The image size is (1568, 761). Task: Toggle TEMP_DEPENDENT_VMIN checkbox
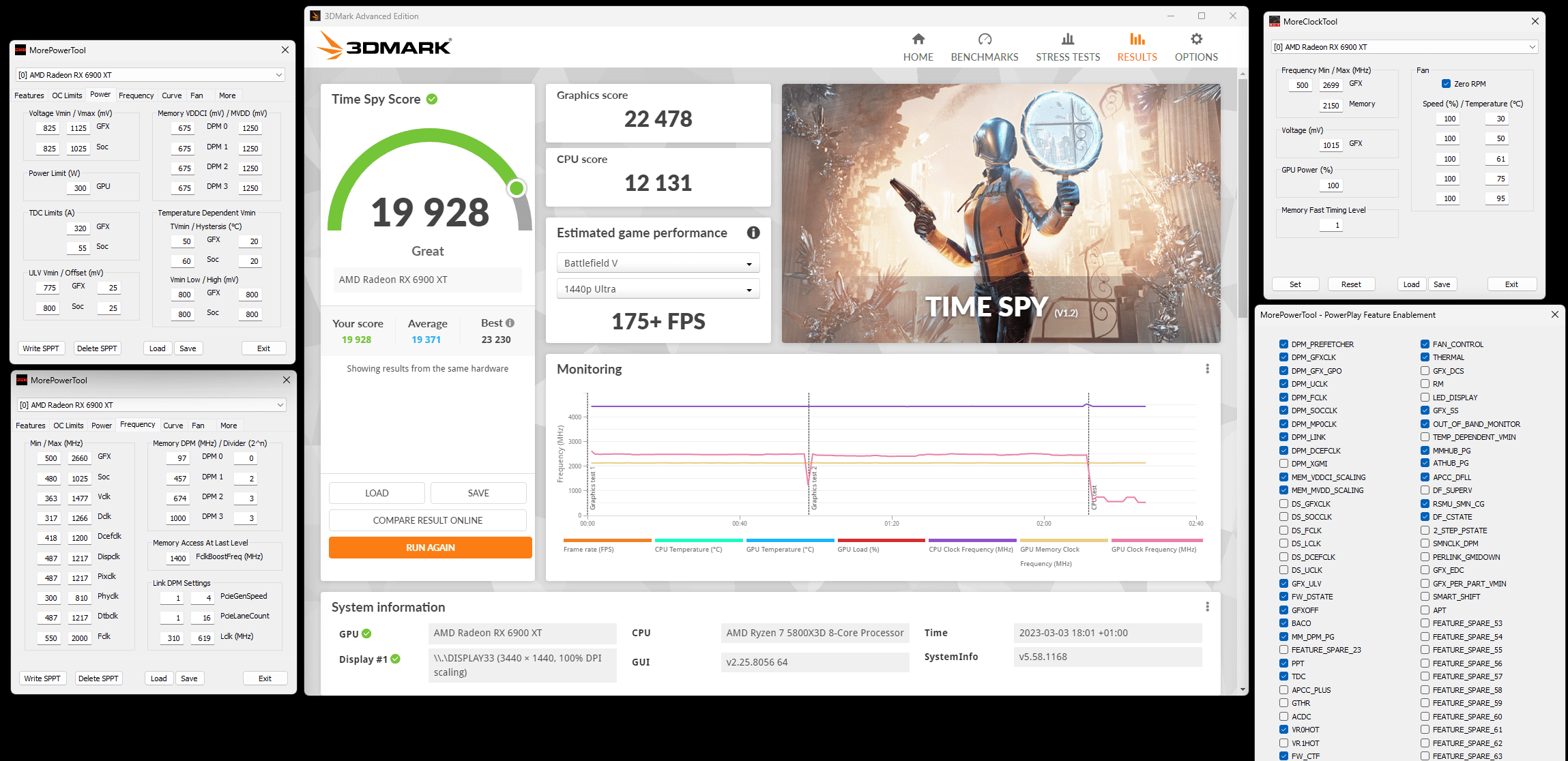tap(1425, 437)
